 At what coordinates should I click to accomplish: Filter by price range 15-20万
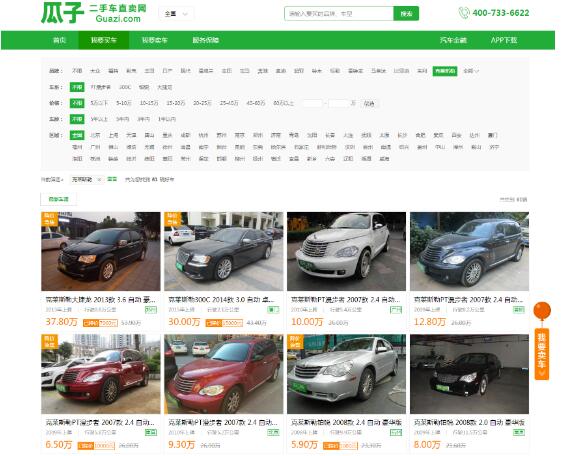tap(176, 103)
